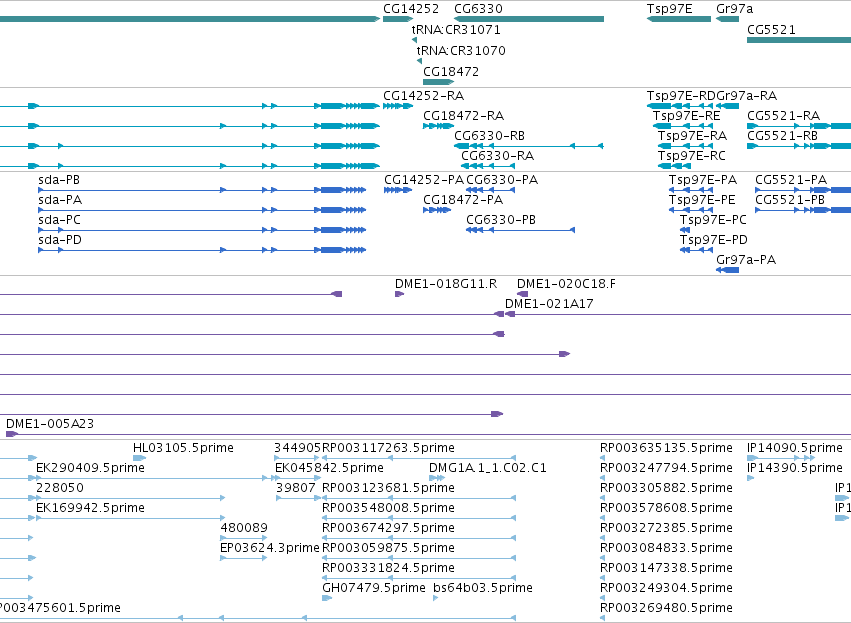
Task: Click RP003548008.5prime EST label
Action: click(389, 508)
